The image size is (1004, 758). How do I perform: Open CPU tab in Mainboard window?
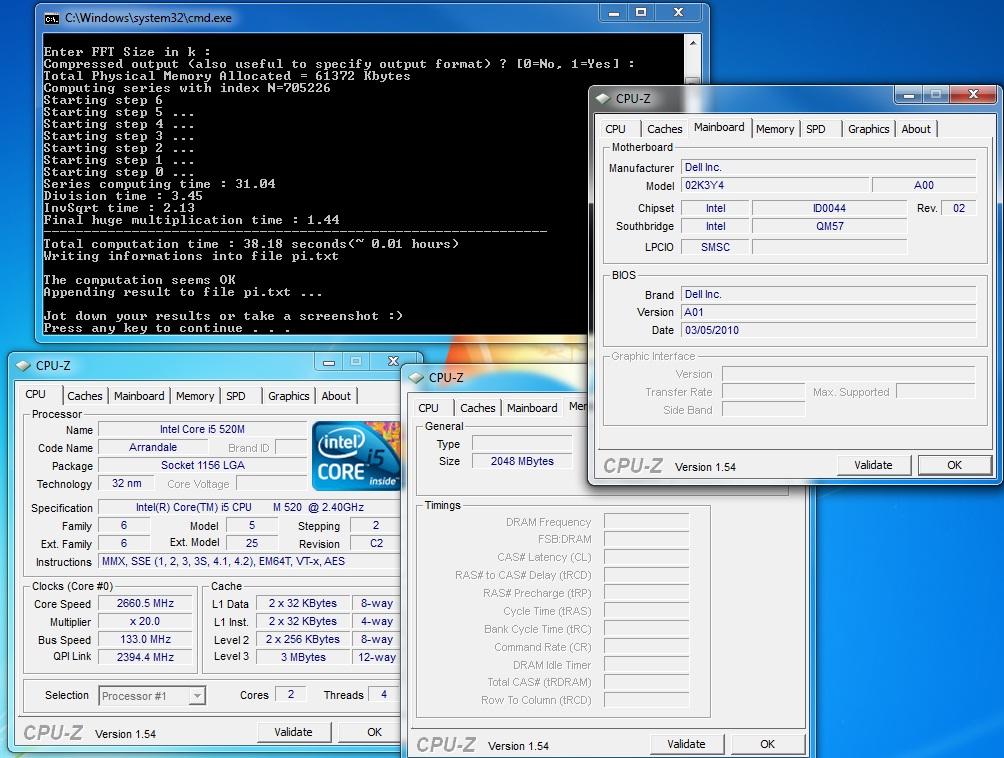(x=615, y=129)
